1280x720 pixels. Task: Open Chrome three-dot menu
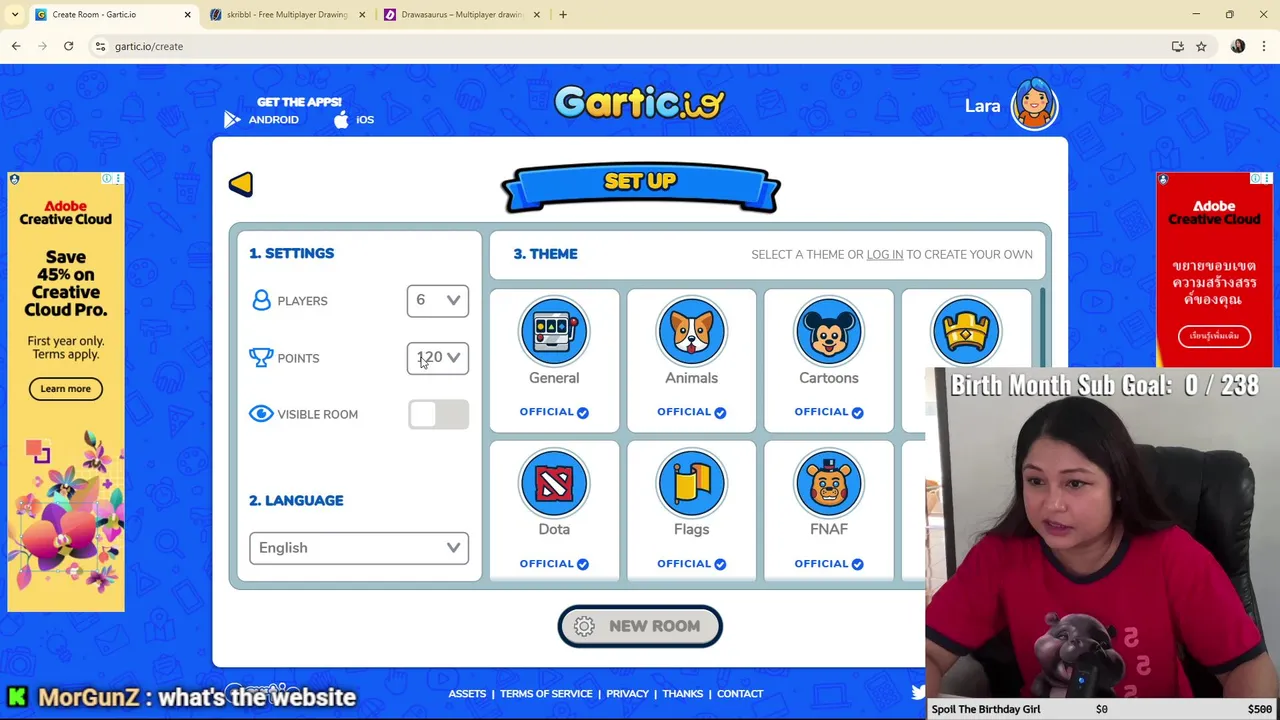[1265, 46]
